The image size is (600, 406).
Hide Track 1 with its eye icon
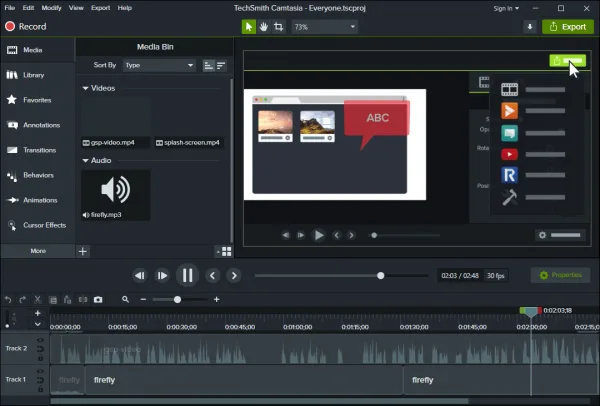point(40,371)
